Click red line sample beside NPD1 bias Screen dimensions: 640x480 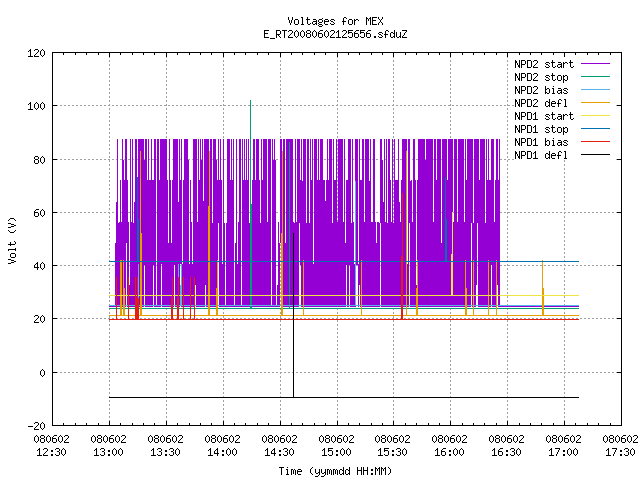596,142
